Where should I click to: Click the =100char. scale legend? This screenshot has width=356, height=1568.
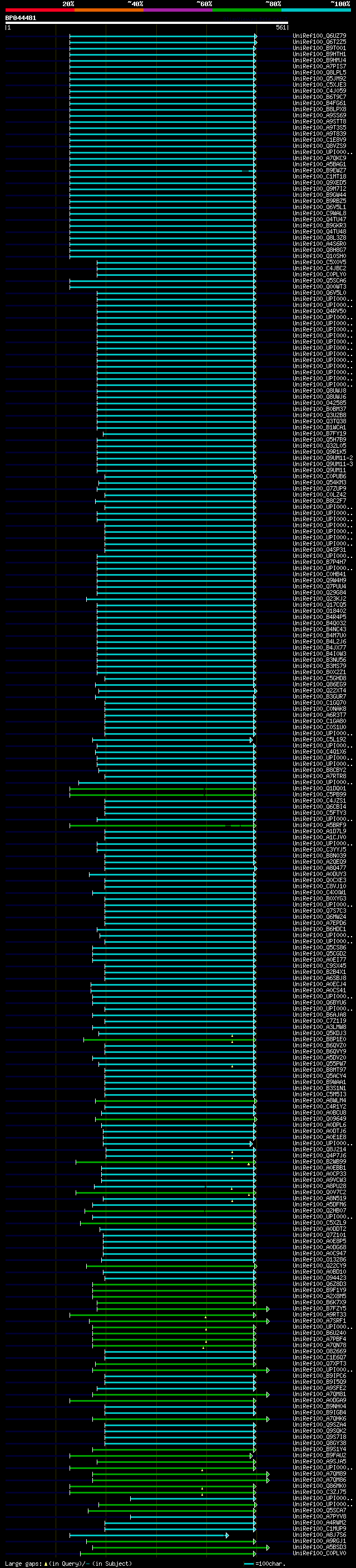pos(265,1563)
